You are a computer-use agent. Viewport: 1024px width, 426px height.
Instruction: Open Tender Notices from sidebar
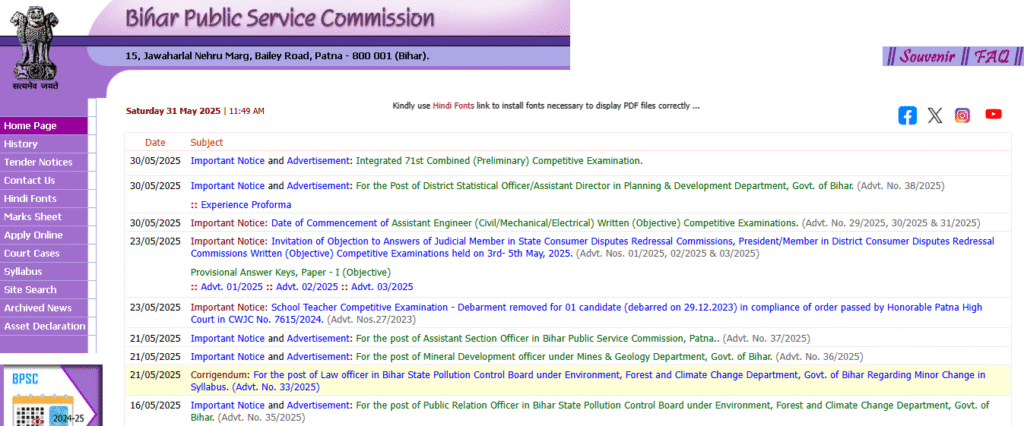coord(44,162)
